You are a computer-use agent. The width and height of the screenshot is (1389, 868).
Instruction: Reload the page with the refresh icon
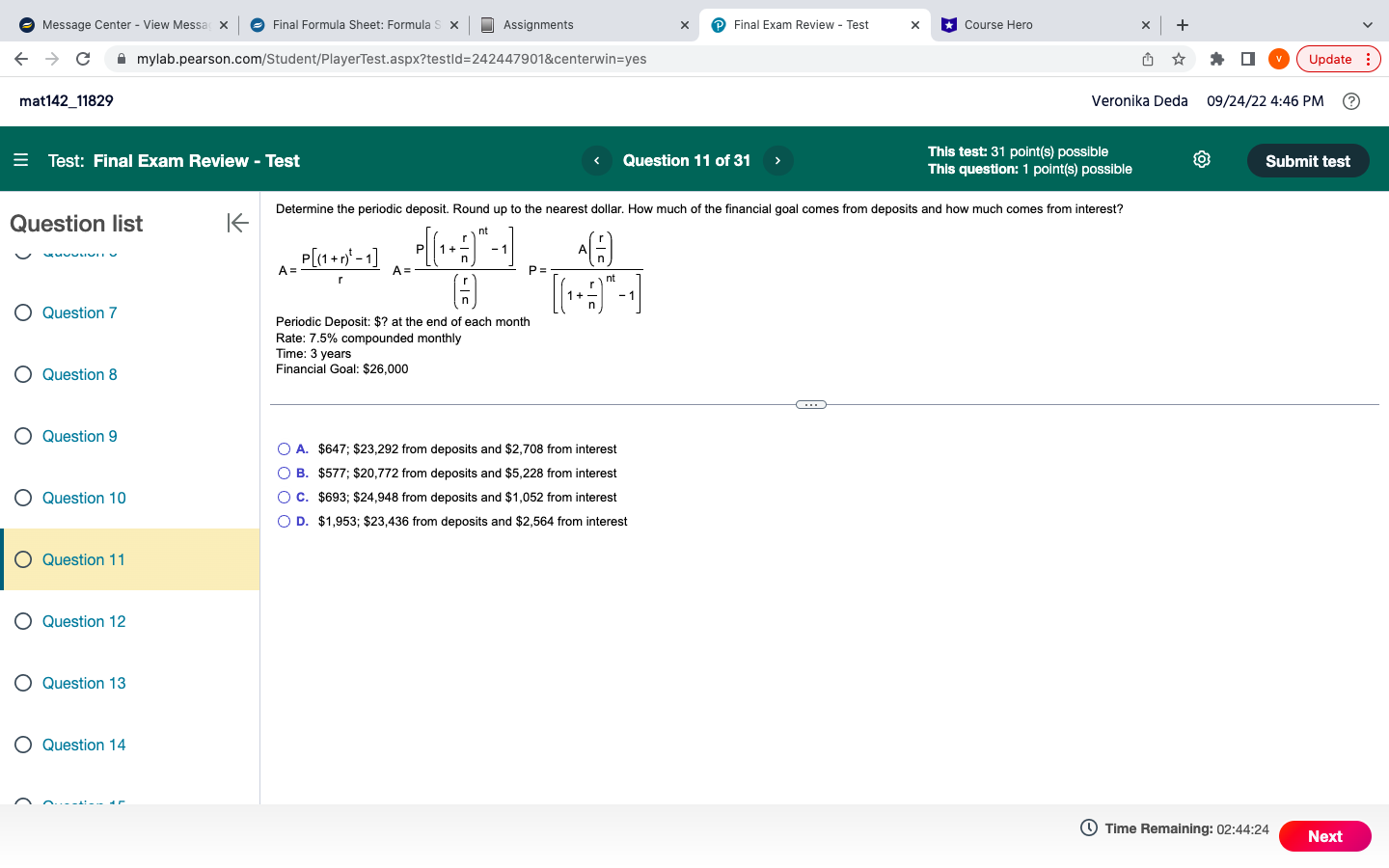[82, 59]
